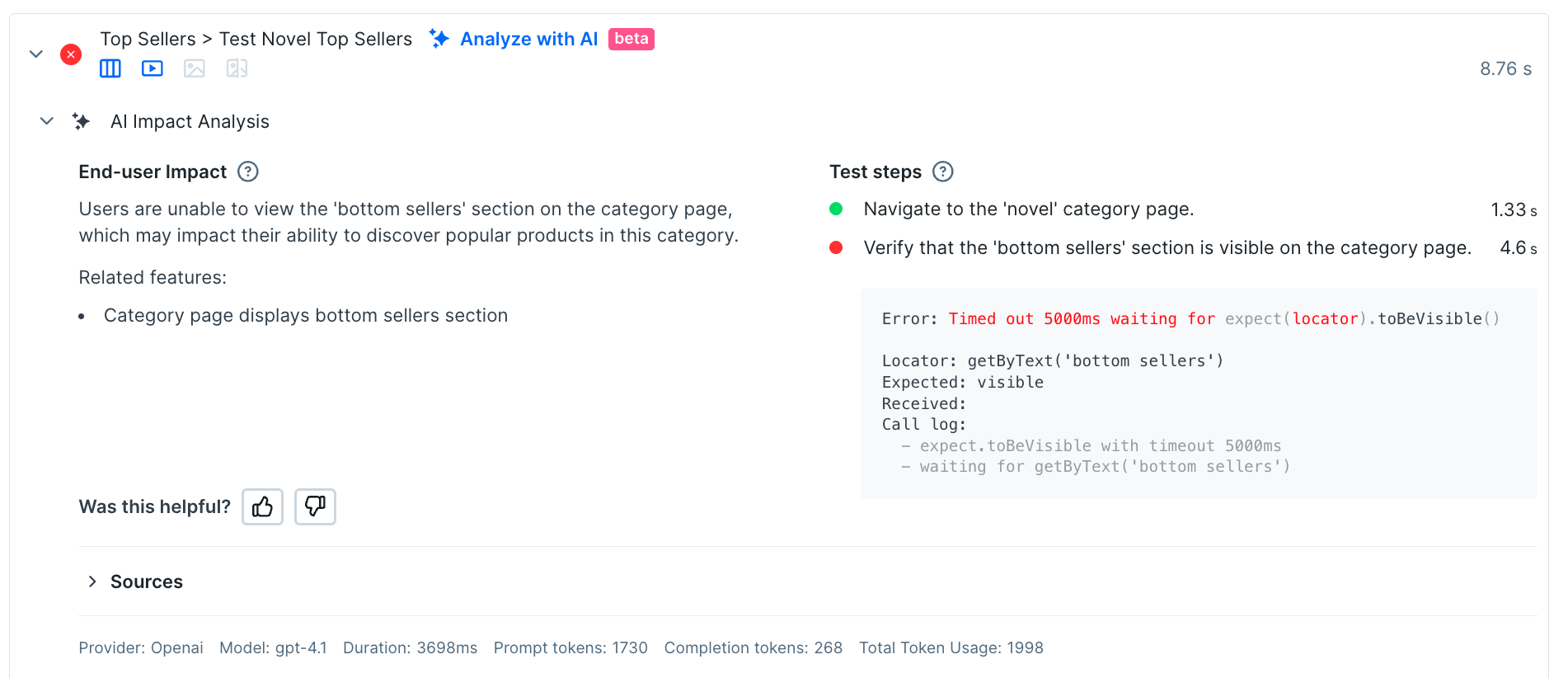Click the red failed status icon
This screenshot has width=1568, height=678.
point(71,54)
